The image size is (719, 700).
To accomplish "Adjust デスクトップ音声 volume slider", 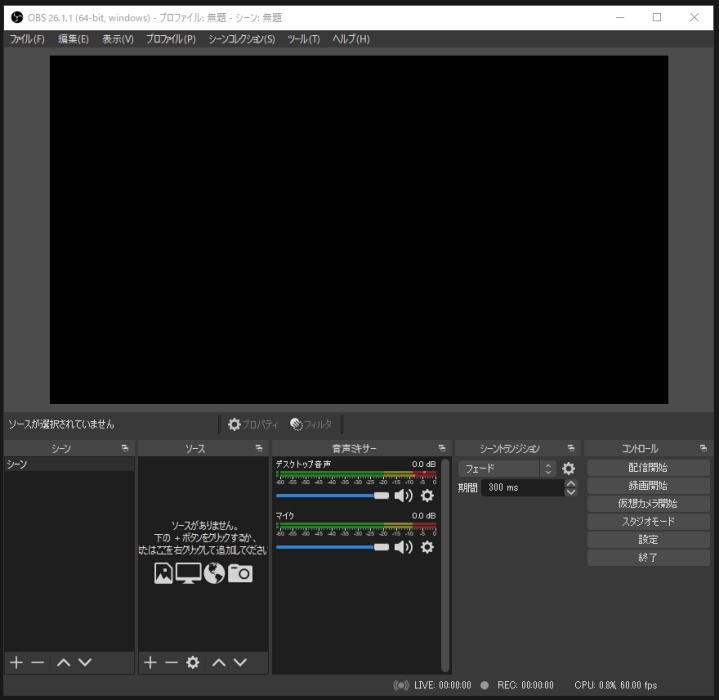I will tap(332, 496).
